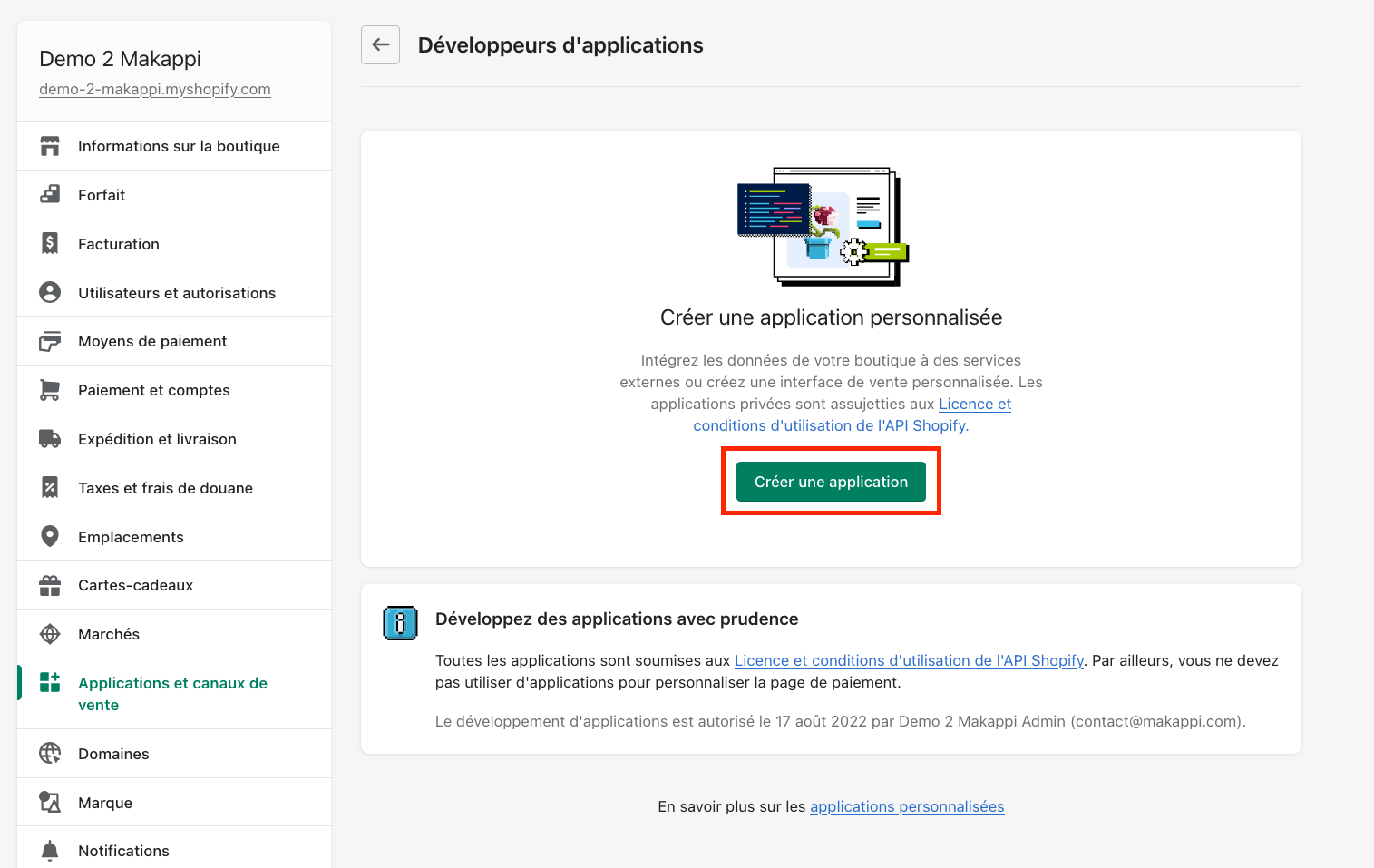Select Taxes et frais de douane

point(174,488)
